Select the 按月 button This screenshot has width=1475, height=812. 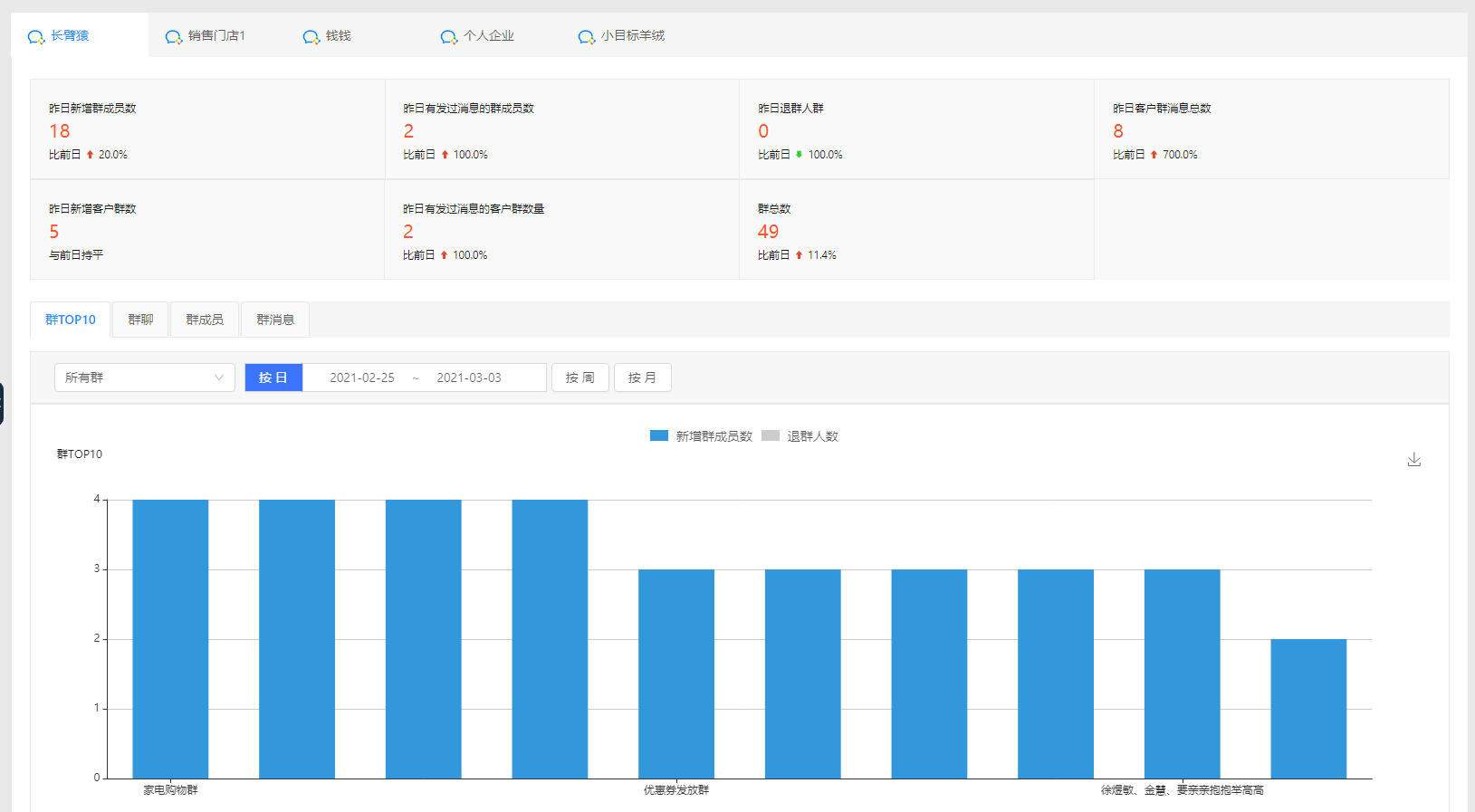(643, 377)
